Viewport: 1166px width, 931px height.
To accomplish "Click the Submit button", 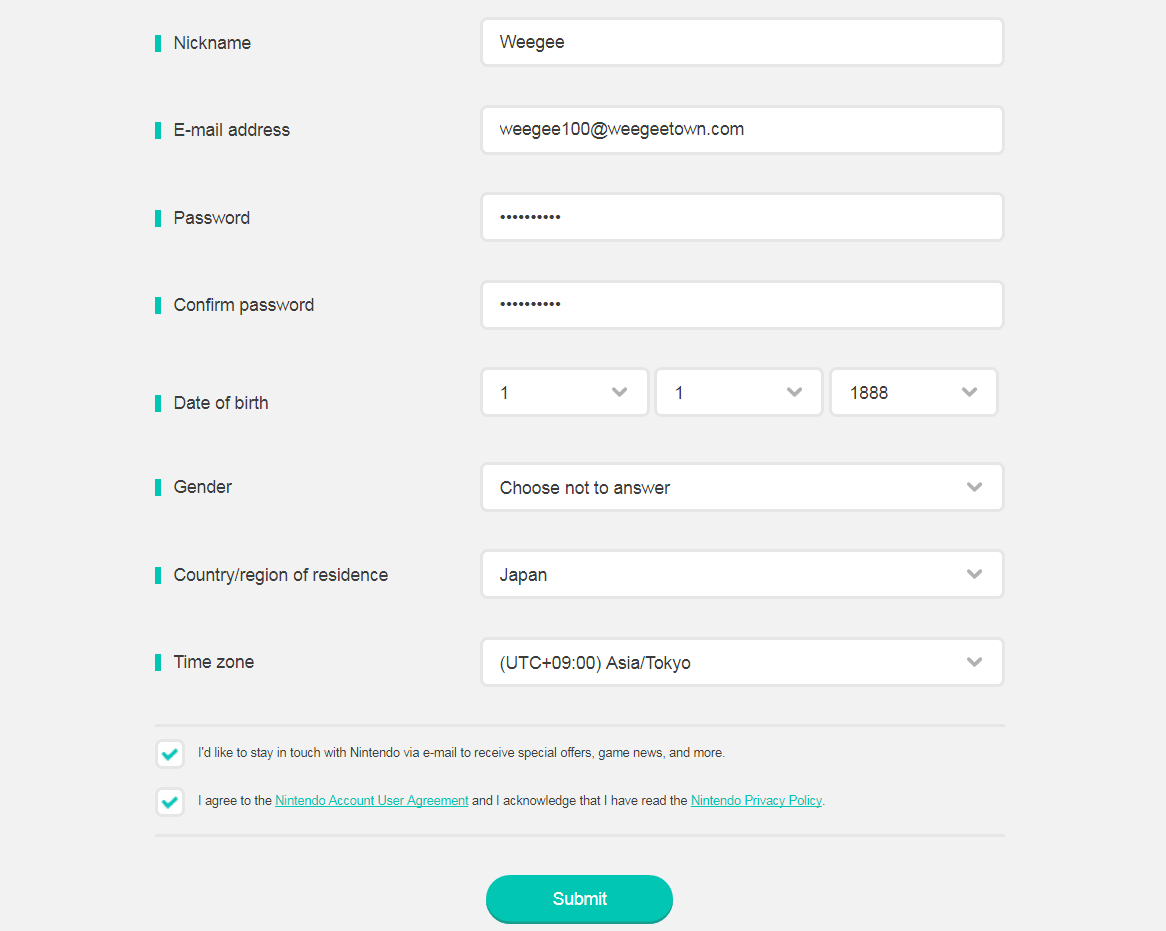I will 579,898.
